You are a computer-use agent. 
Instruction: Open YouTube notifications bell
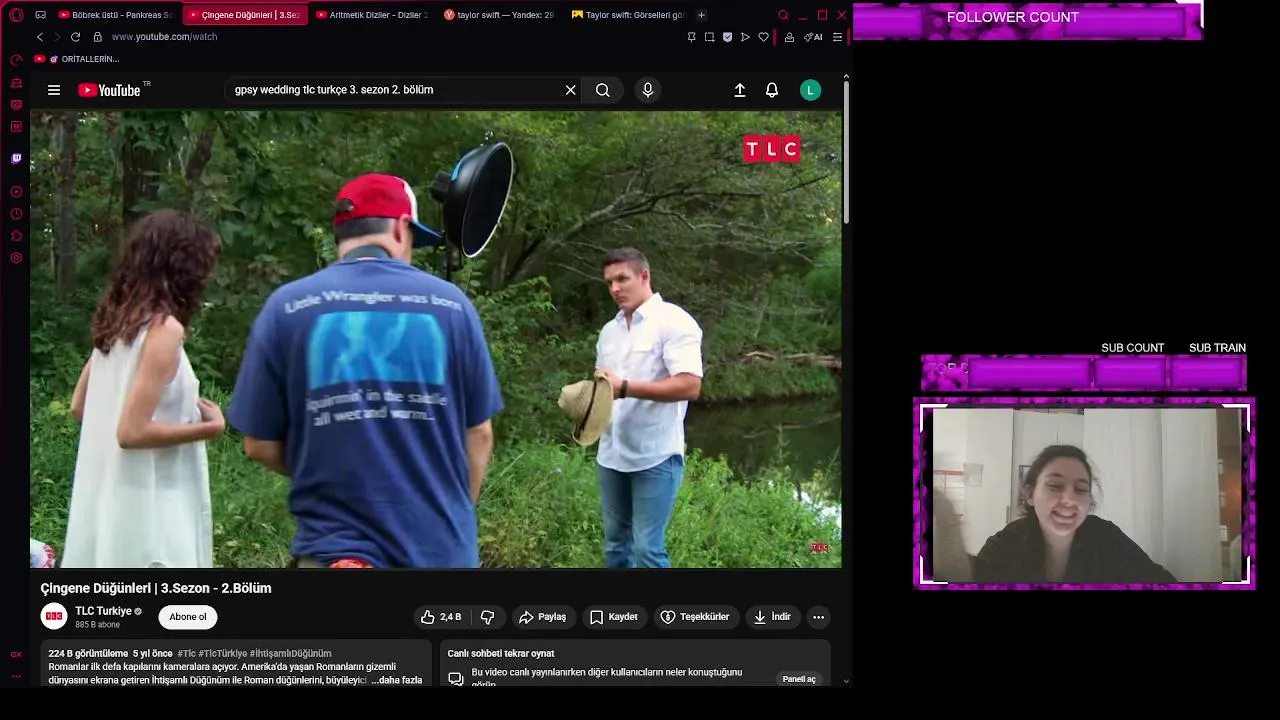pos(772,90)
